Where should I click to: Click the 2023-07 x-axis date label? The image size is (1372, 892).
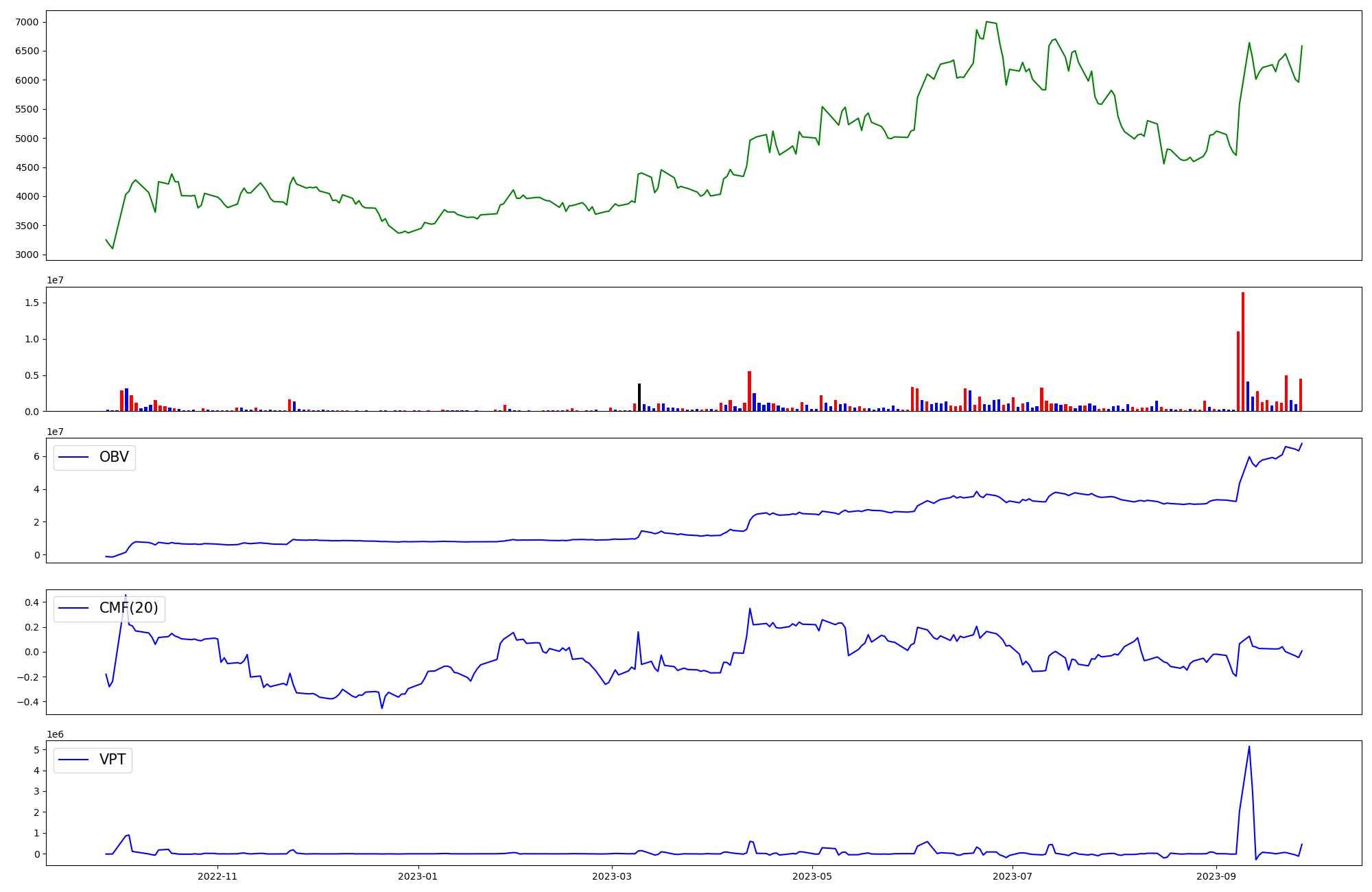point(1013,876)
